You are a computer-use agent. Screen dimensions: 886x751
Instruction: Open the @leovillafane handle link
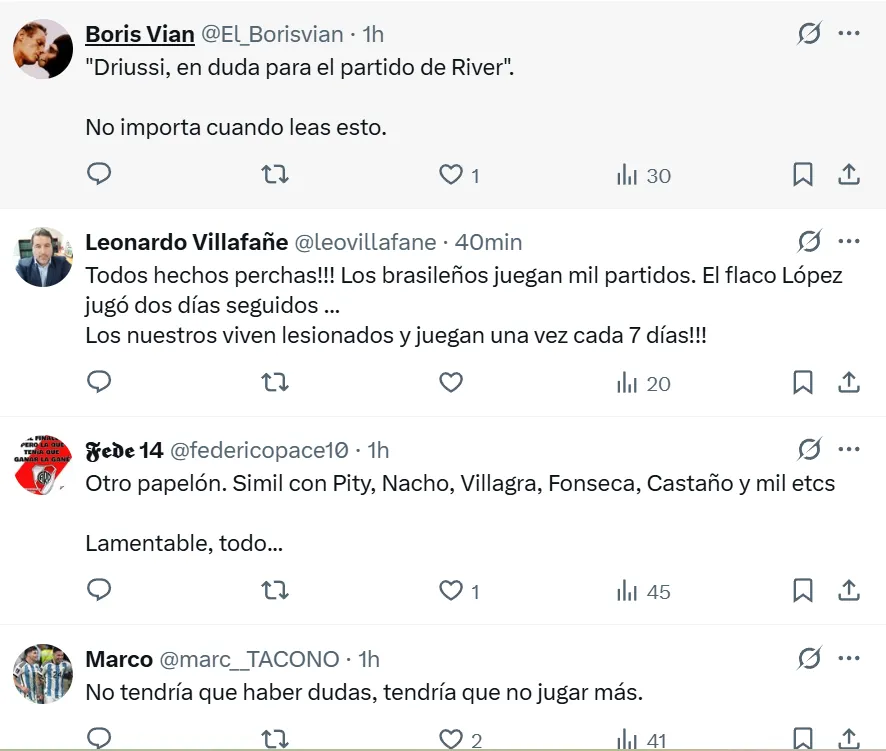(365, 242)
